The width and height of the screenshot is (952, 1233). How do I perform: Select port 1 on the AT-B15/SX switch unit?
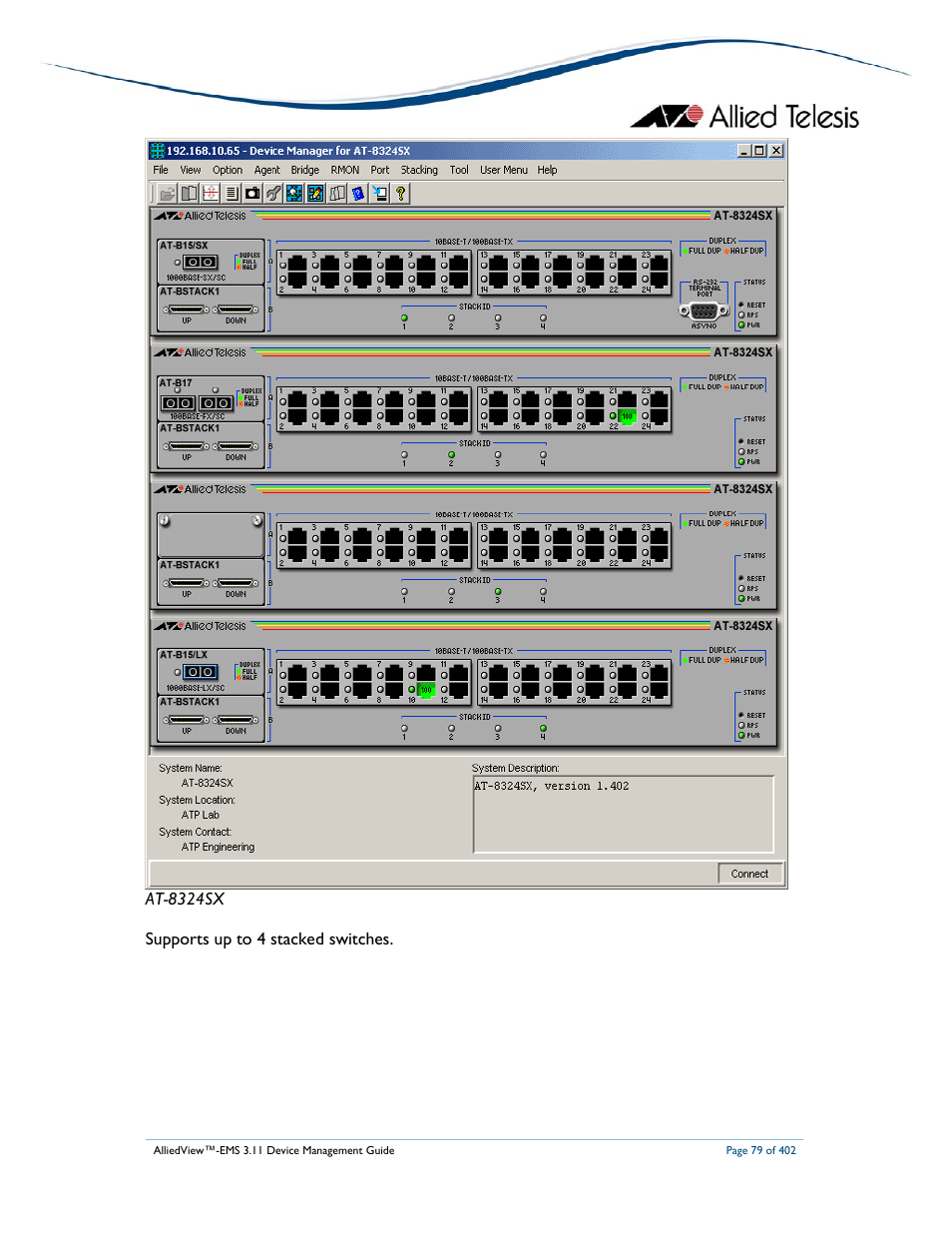click(297, 262)
